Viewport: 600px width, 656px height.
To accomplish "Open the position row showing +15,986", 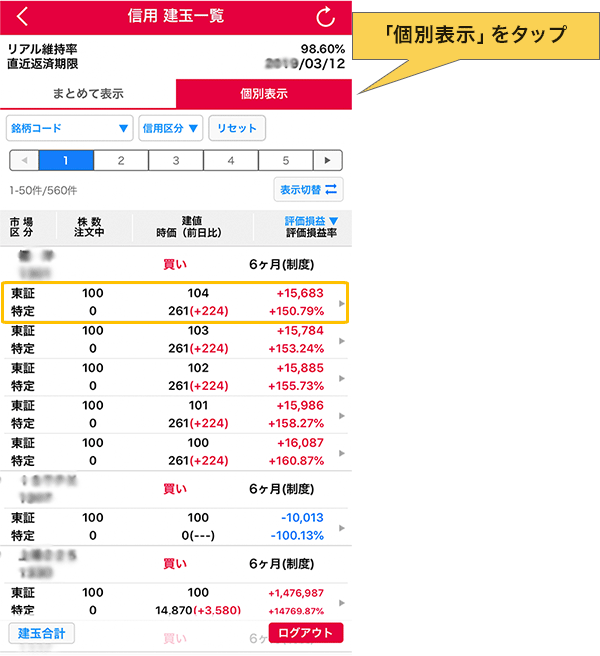I will tap(175, 414).
